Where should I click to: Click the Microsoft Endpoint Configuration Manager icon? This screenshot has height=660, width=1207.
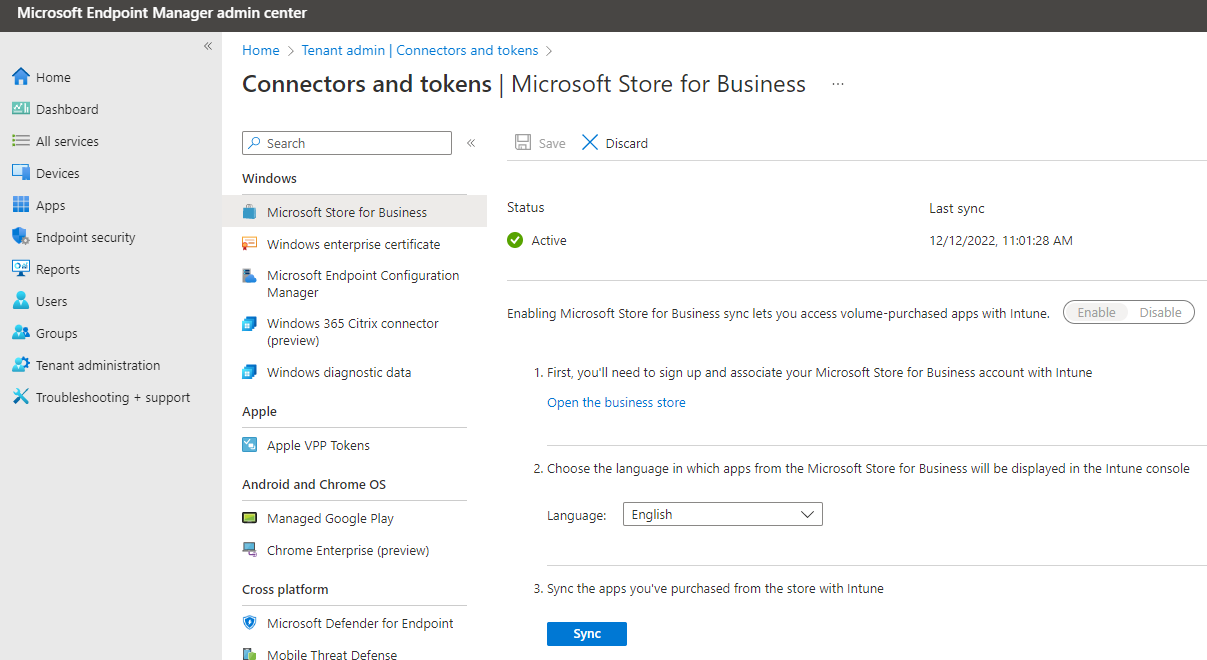(249, 276)
